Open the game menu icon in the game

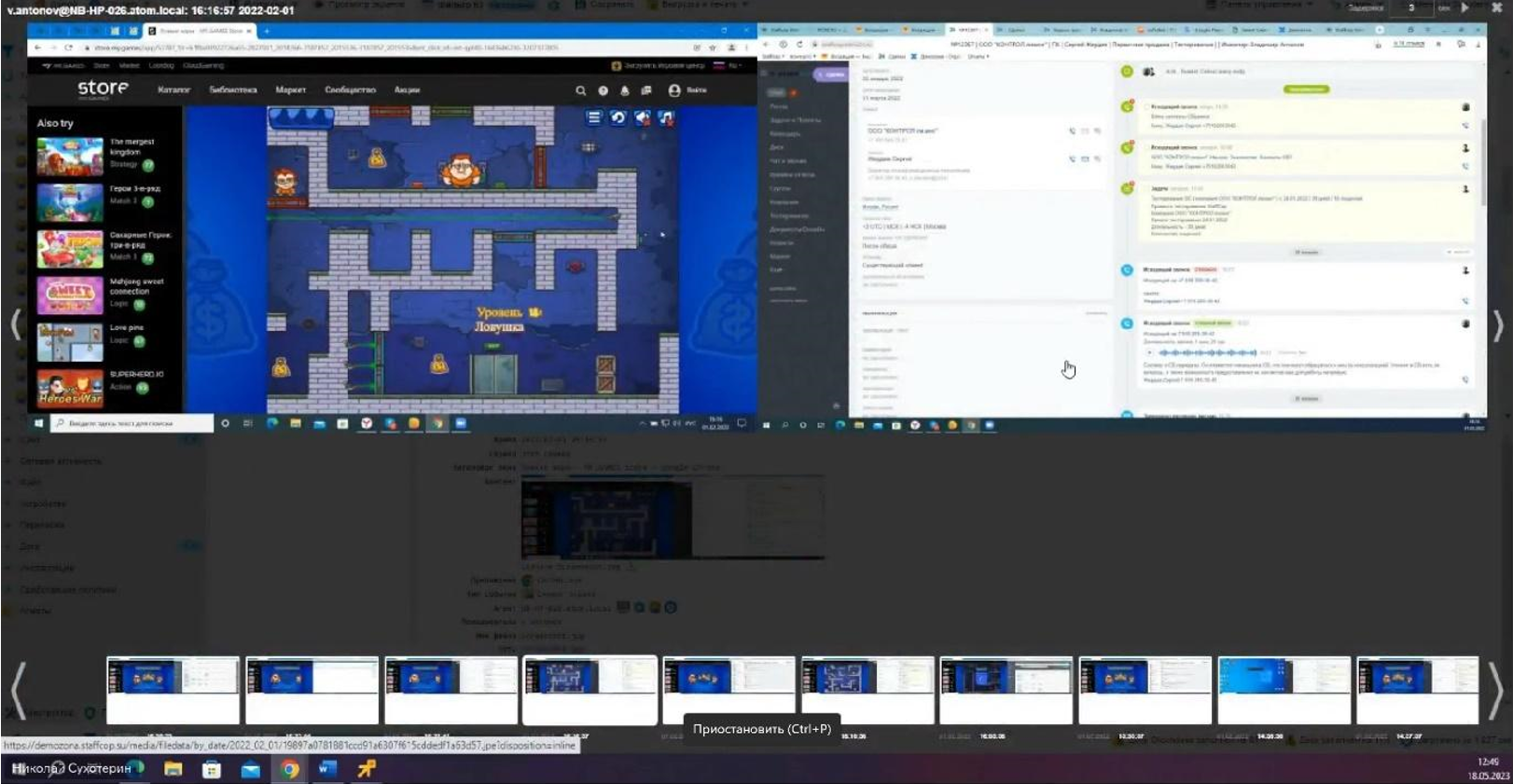(x=594, y=117)
